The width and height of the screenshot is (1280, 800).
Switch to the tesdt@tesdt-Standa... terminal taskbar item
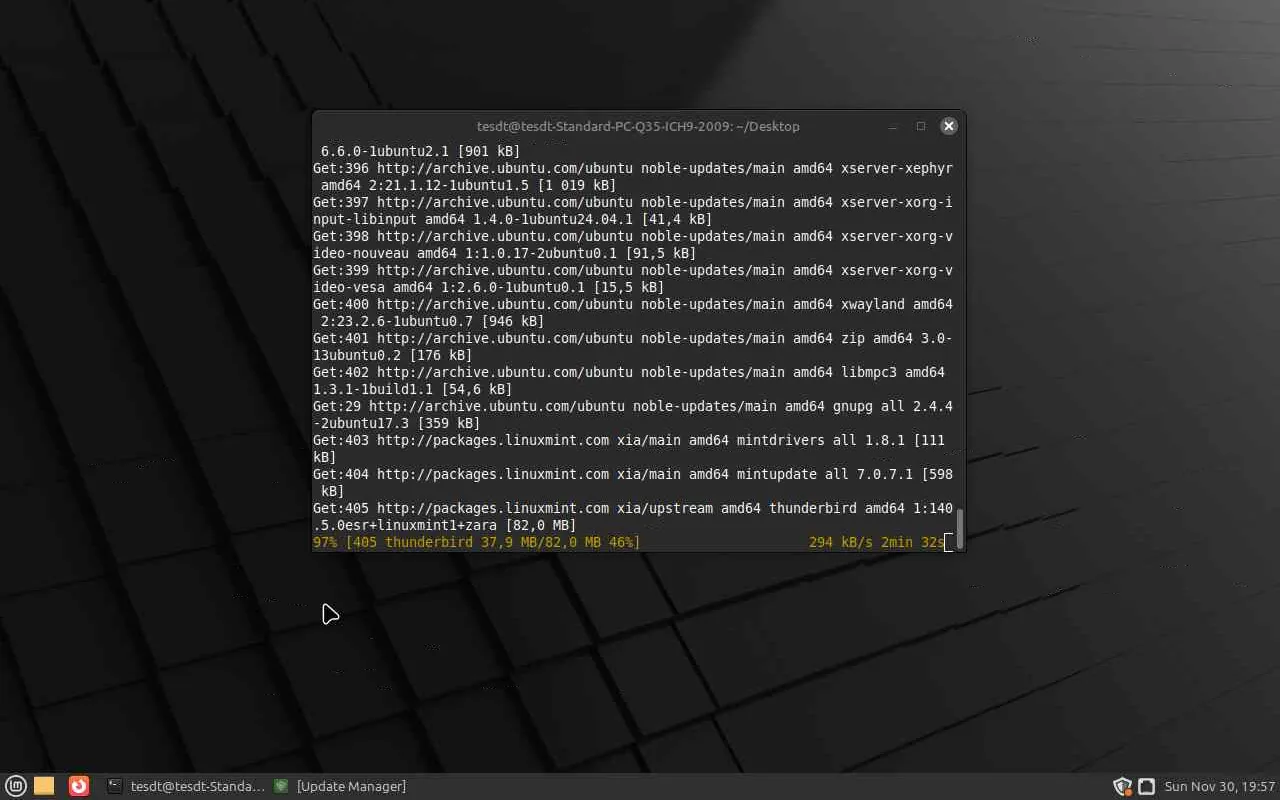pyautogui.click(x=186, y=786)
